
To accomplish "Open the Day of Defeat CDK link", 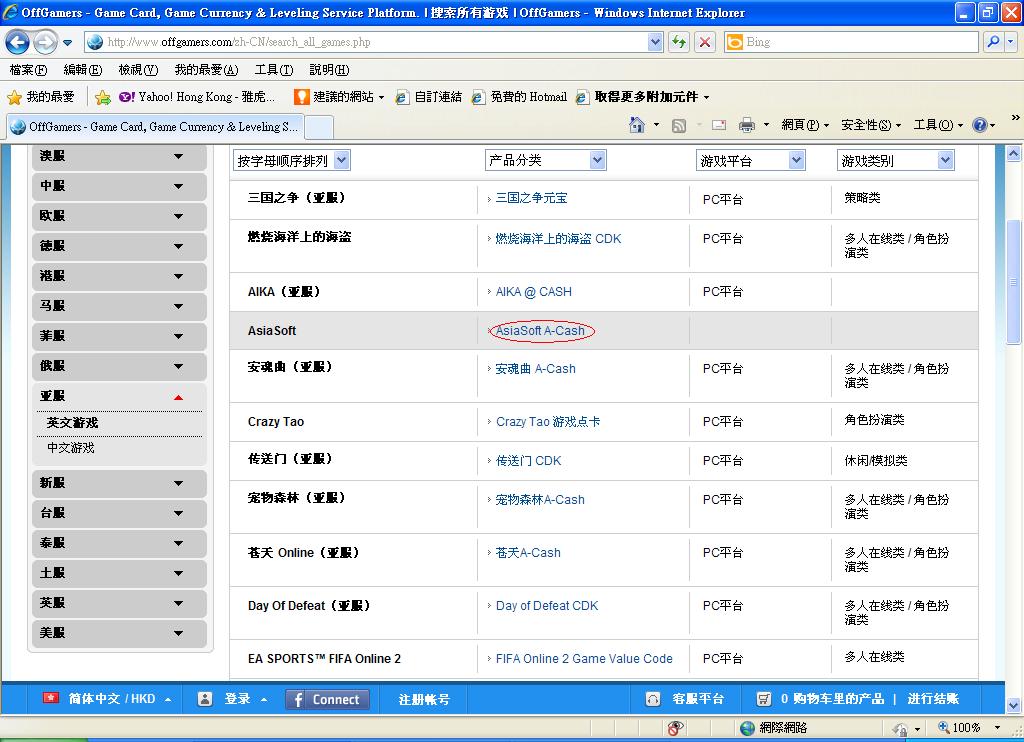I will tap(547, 606).
